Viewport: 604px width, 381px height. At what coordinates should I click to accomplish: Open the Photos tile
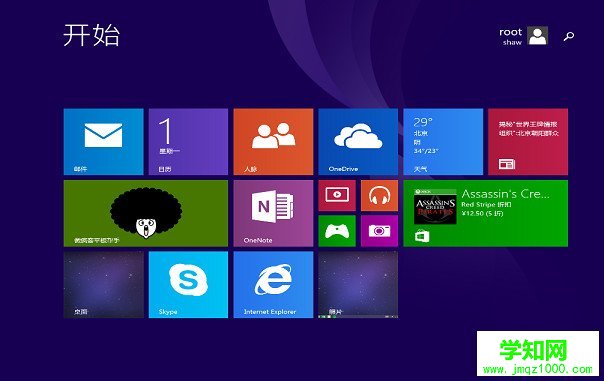pyautogui.click(x=358, y=285)
